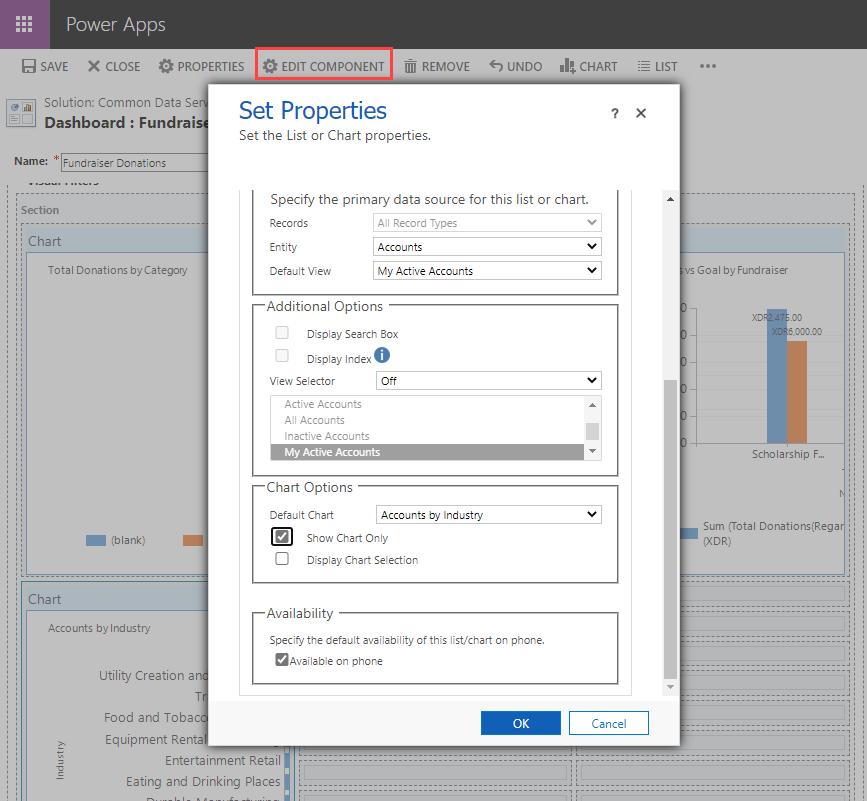Click the dashboard icon beside the solution title
The image size is (867, 801).
coord(21,113)
